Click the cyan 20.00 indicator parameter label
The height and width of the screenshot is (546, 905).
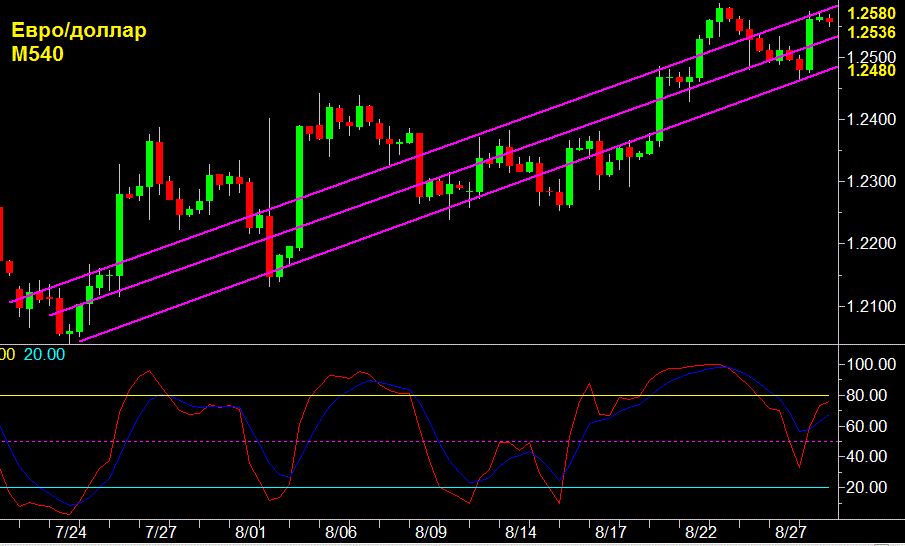(44, 354)
